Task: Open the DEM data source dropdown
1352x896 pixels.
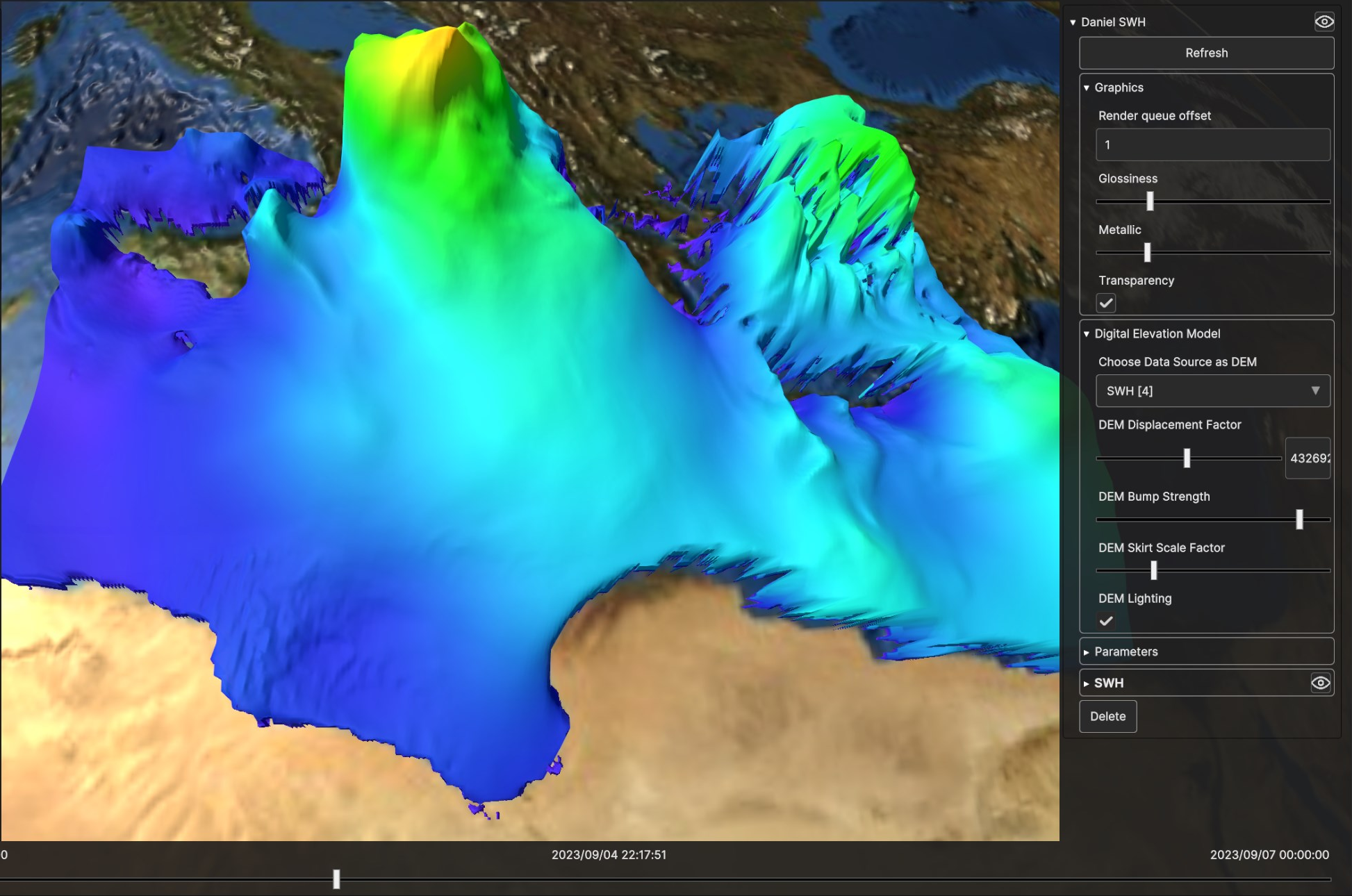Action: click(x=1212, y=391)
